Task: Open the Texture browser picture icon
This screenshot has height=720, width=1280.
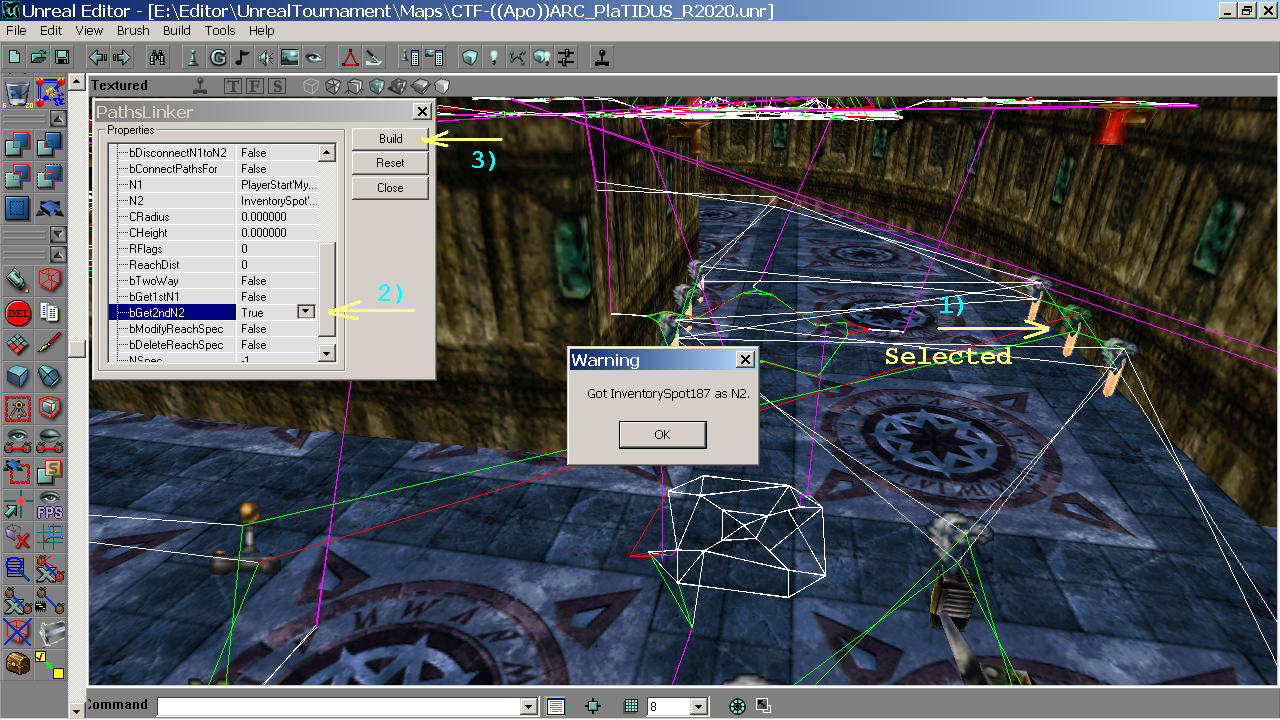Action: (290, 57)
